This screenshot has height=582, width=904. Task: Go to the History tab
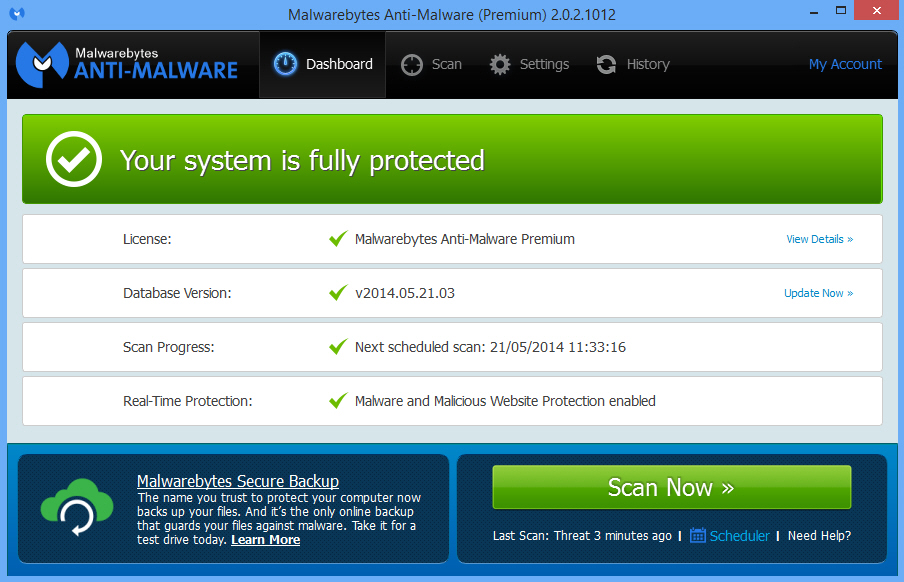pyautogui.click(x=632, y=64)
